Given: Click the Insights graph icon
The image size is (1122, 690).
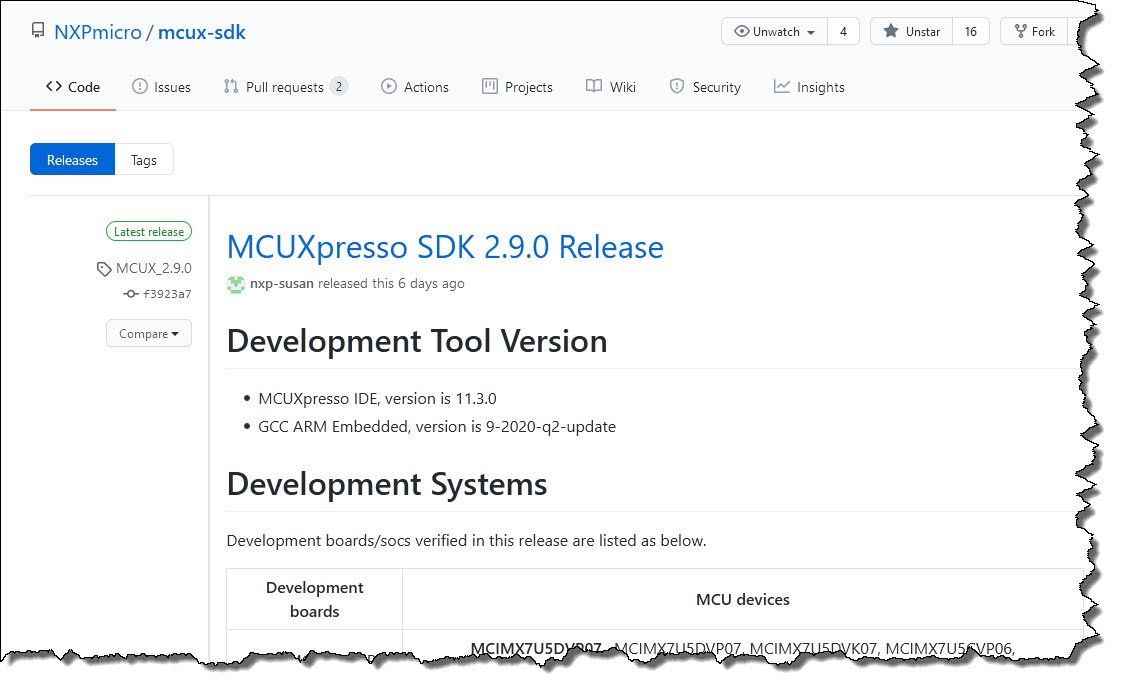Looking at the screenshot, I should pyautogui.click(x=780, y=87).
